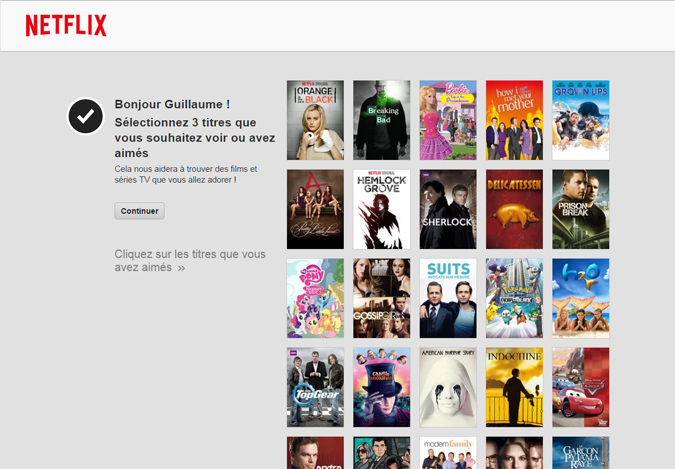Select the Delicatessen poster
The image size is (675, 469).
(514, 209)
